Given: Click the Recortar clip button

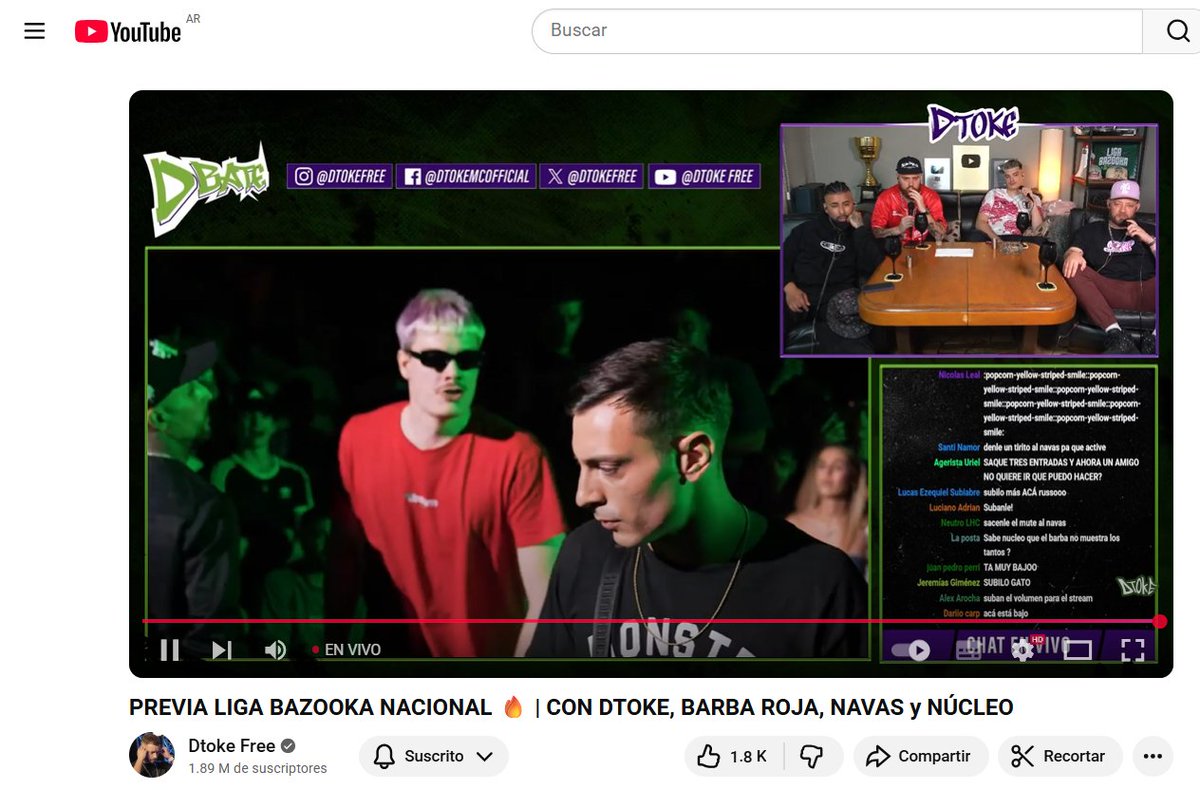Looking at the screenshot, I should (x=1060, y=756).
